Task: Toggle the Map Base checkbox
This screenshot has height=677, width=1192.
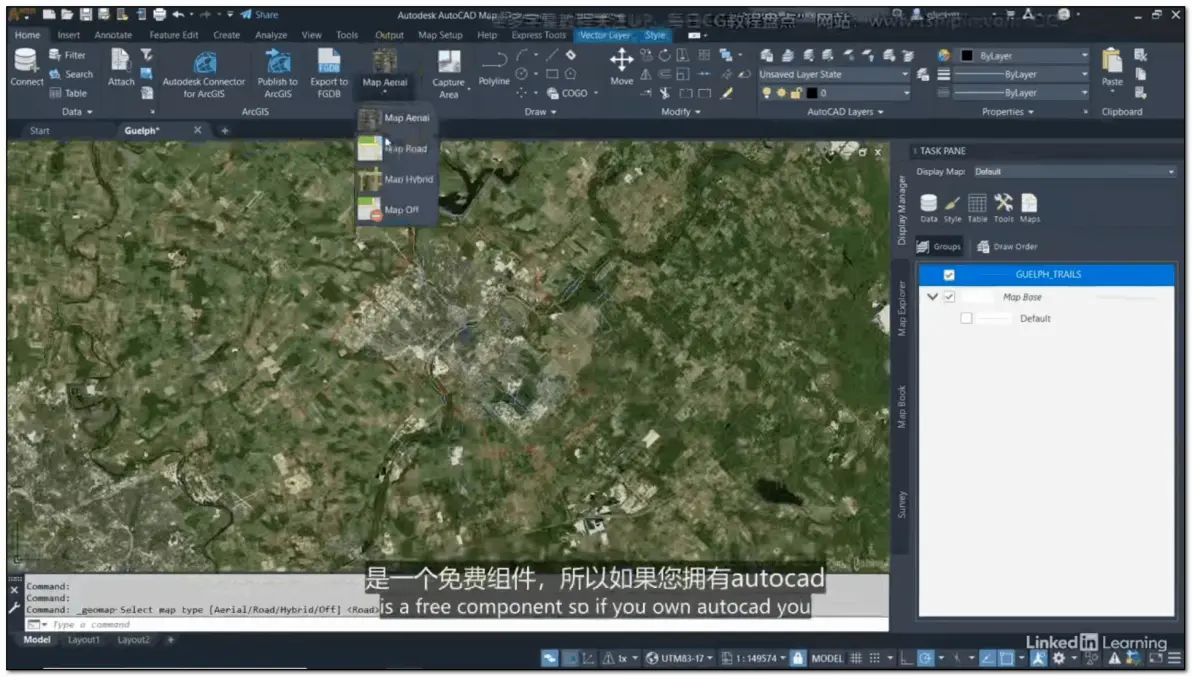Action: [949, 297]
